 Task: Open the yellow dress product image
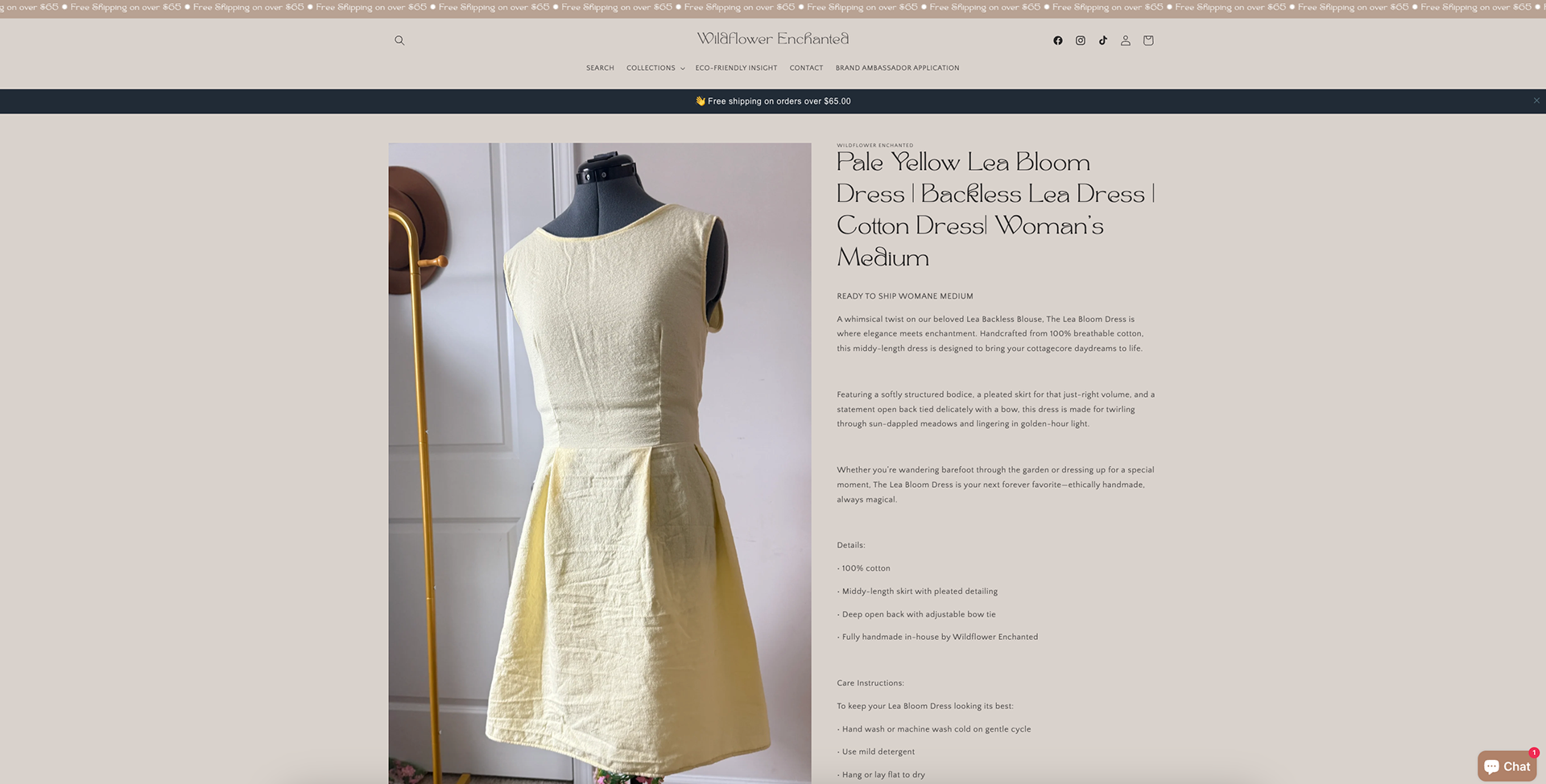pos(600,463)
